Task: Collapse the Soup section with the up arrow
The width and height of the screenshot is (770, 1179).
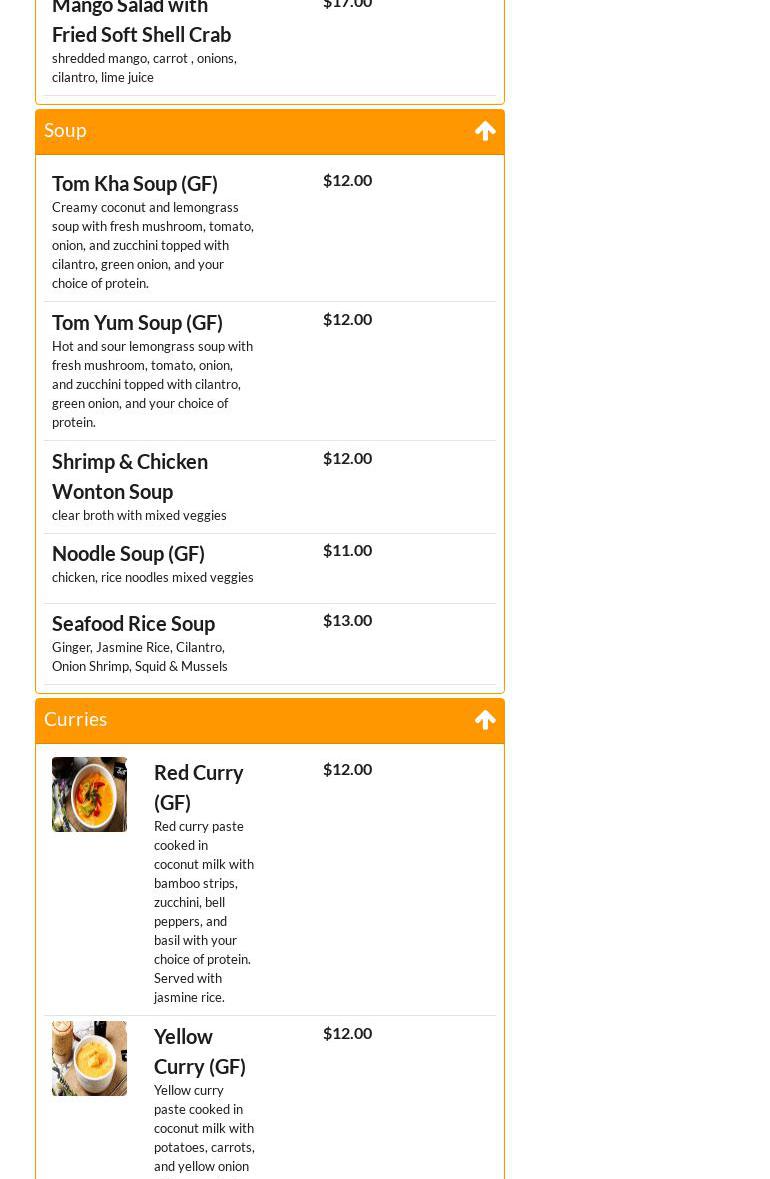Action: (485, 131)
